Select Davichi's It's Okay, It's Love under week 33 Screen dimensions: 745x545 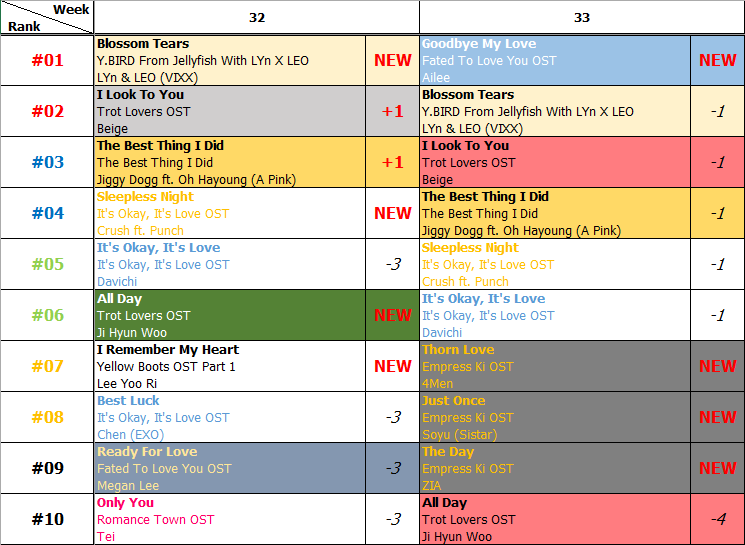tap(555, 315)
